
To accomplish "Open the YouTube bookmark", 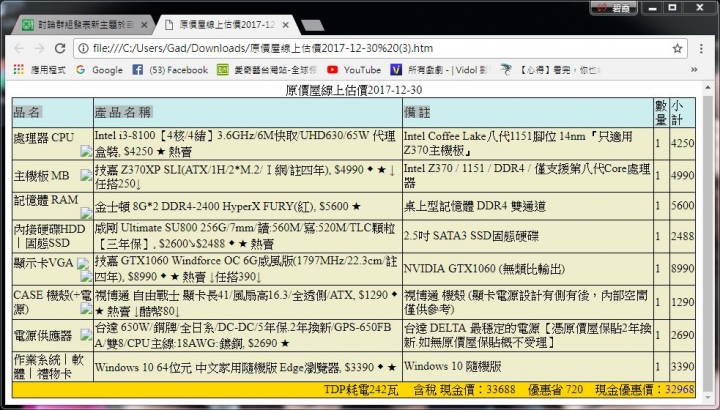I will (354, 70).
